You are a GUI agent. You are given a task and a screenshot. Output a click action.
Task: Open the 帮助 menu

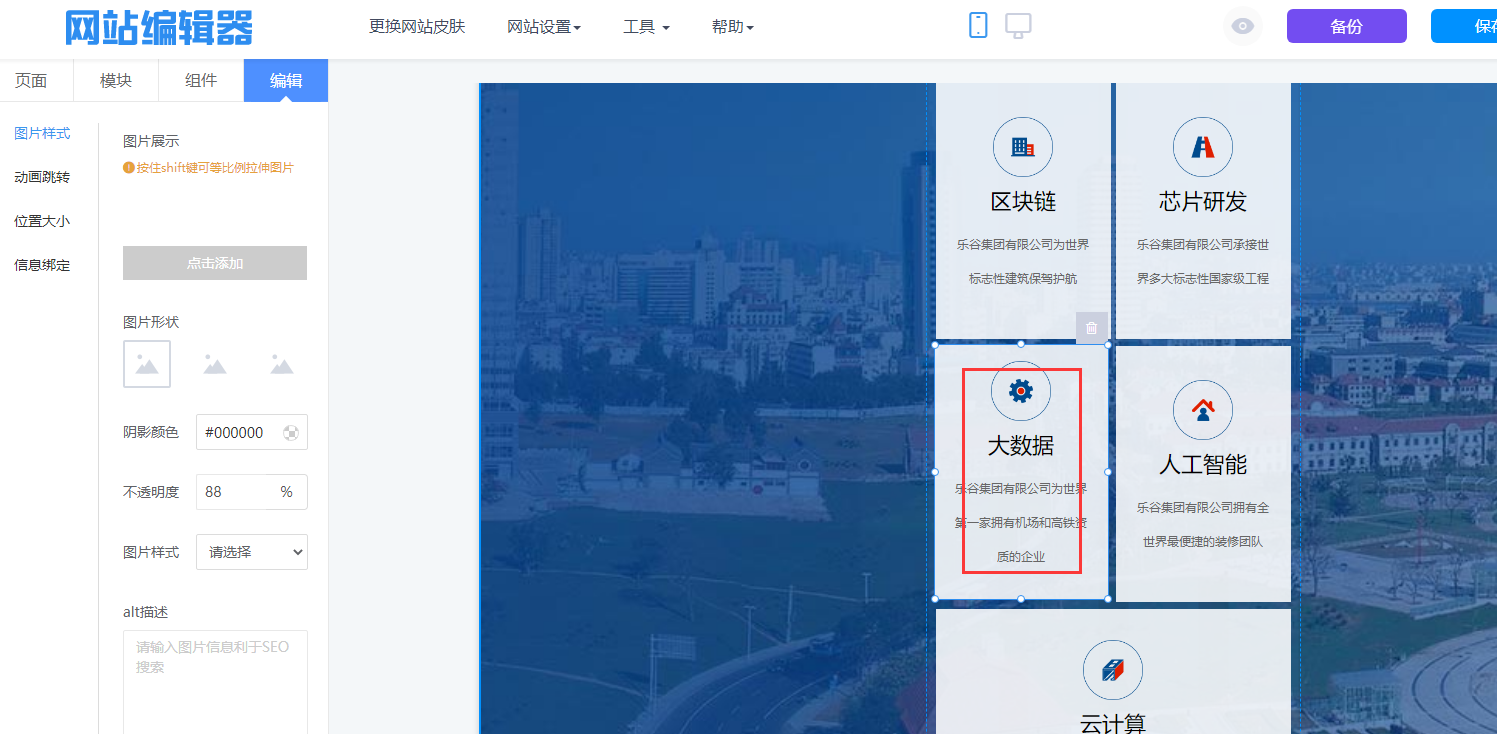[x=732, y=27]
